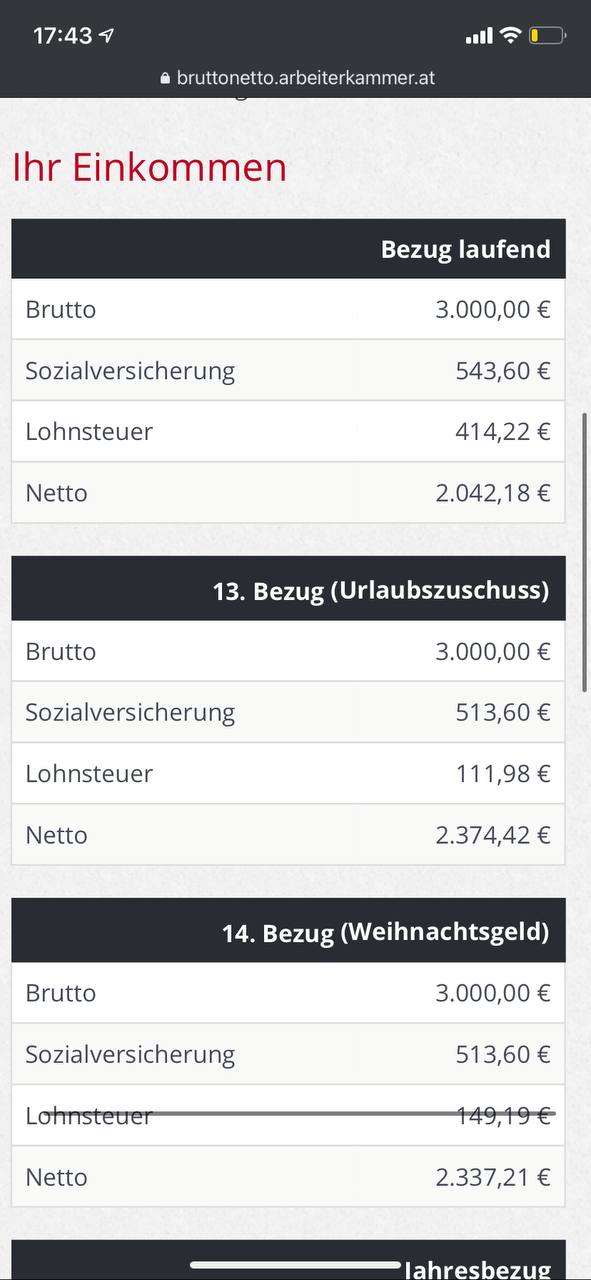The height and width of the screenshot is (1280, 591).
Task: Click the 2.337,21 € Netto for Weihnachtsgeld
Action: coord(493,1177)
